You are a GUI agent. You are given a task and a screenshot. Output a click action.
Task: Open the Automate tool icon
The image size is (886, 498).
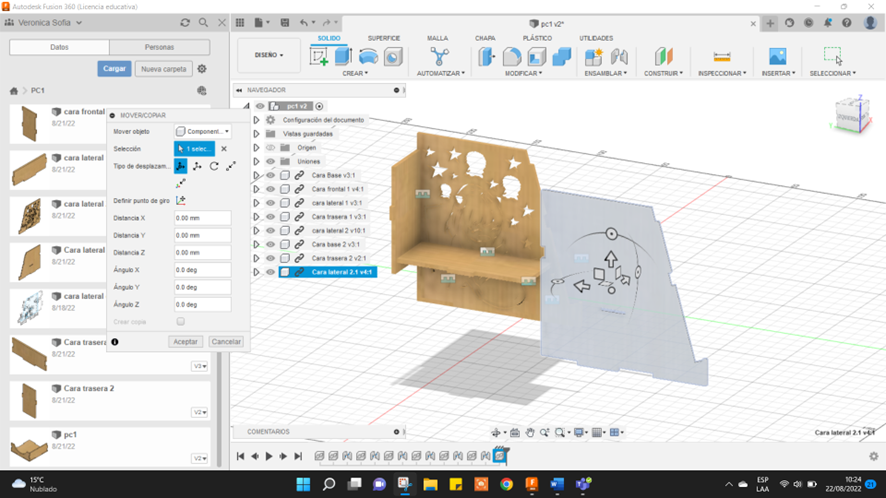coord(440,57)
